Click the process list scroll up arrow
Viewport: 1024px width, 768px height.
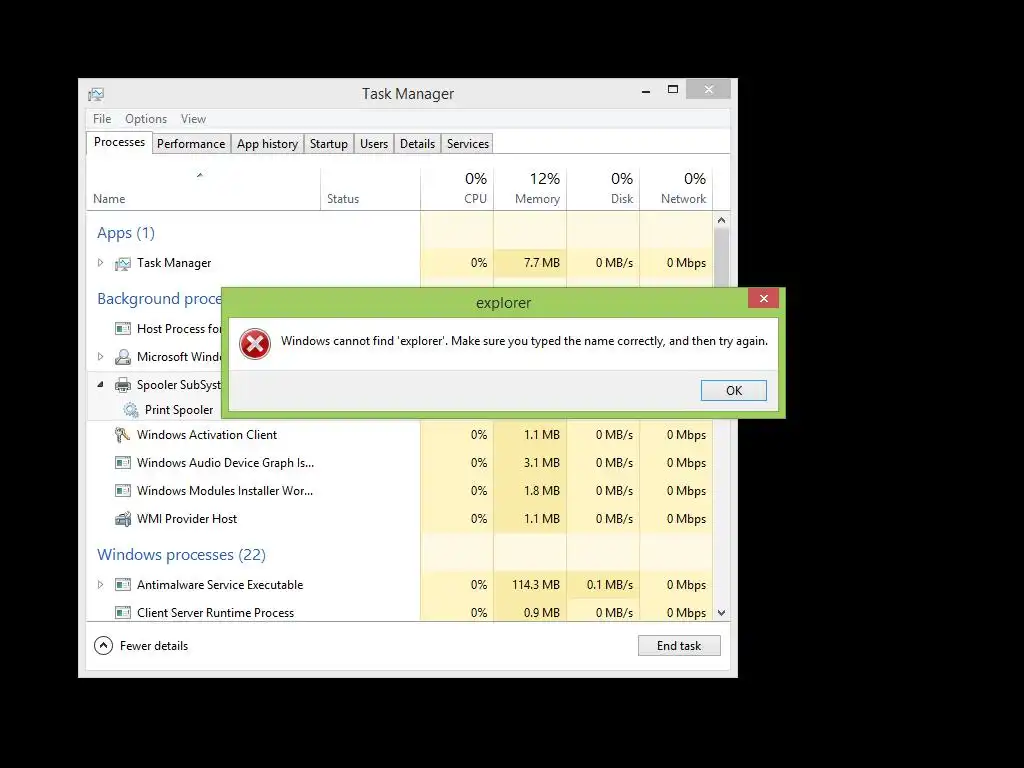(x=722, y=221)
